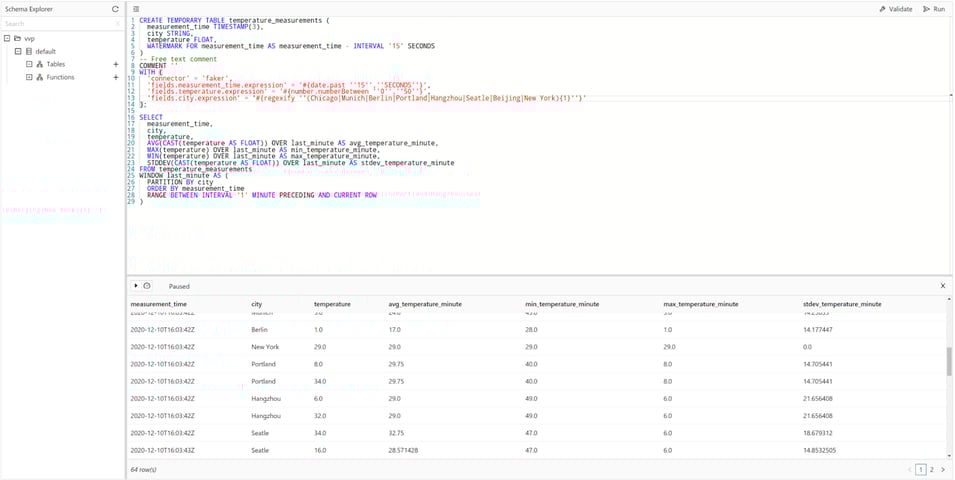Image resolution: width=955 pixels, height=480 pixels.
Task: Collapse the default database node
Action: (x=18, y=51)
